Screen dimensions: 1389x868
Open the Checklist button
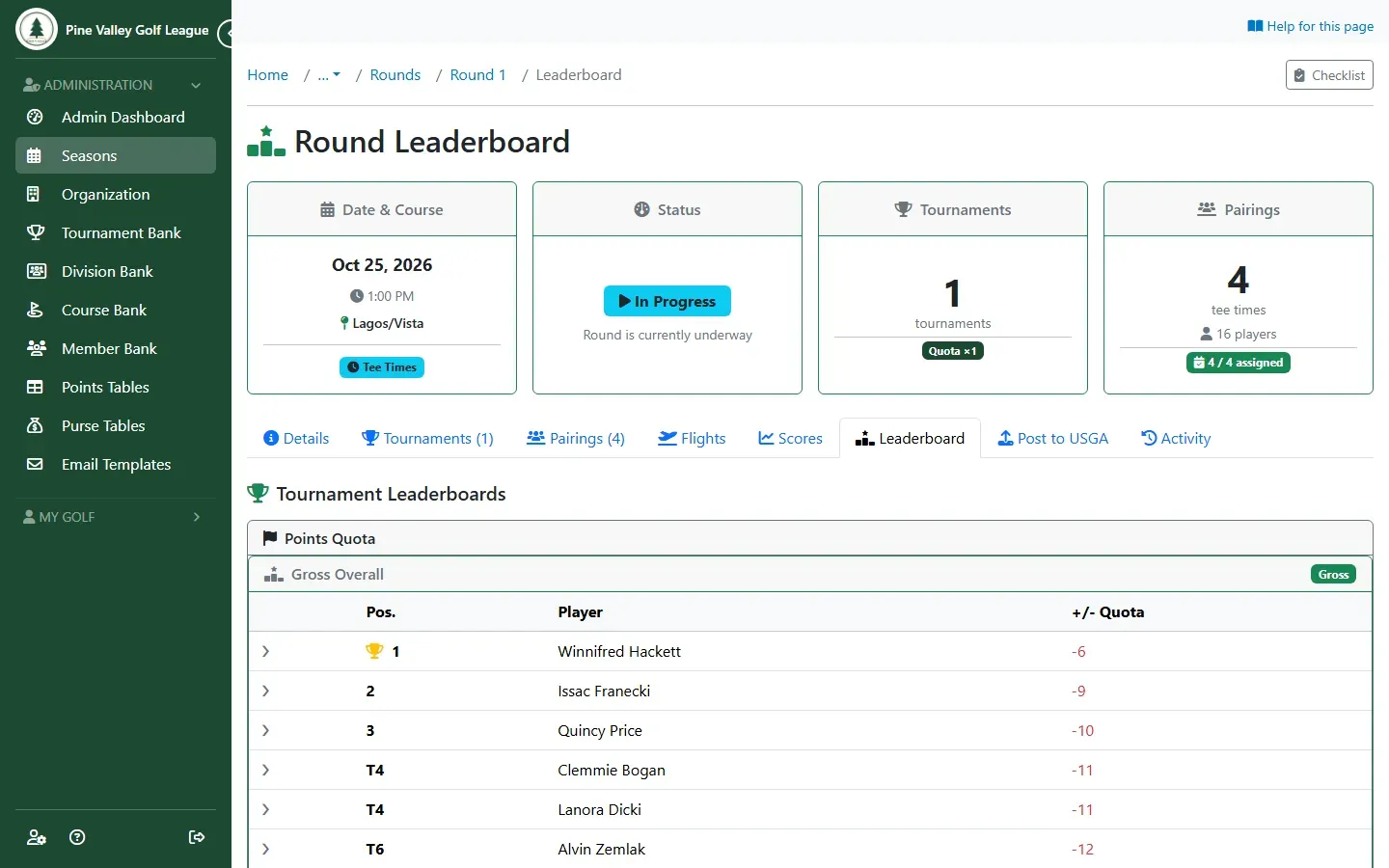[1329, 75]
